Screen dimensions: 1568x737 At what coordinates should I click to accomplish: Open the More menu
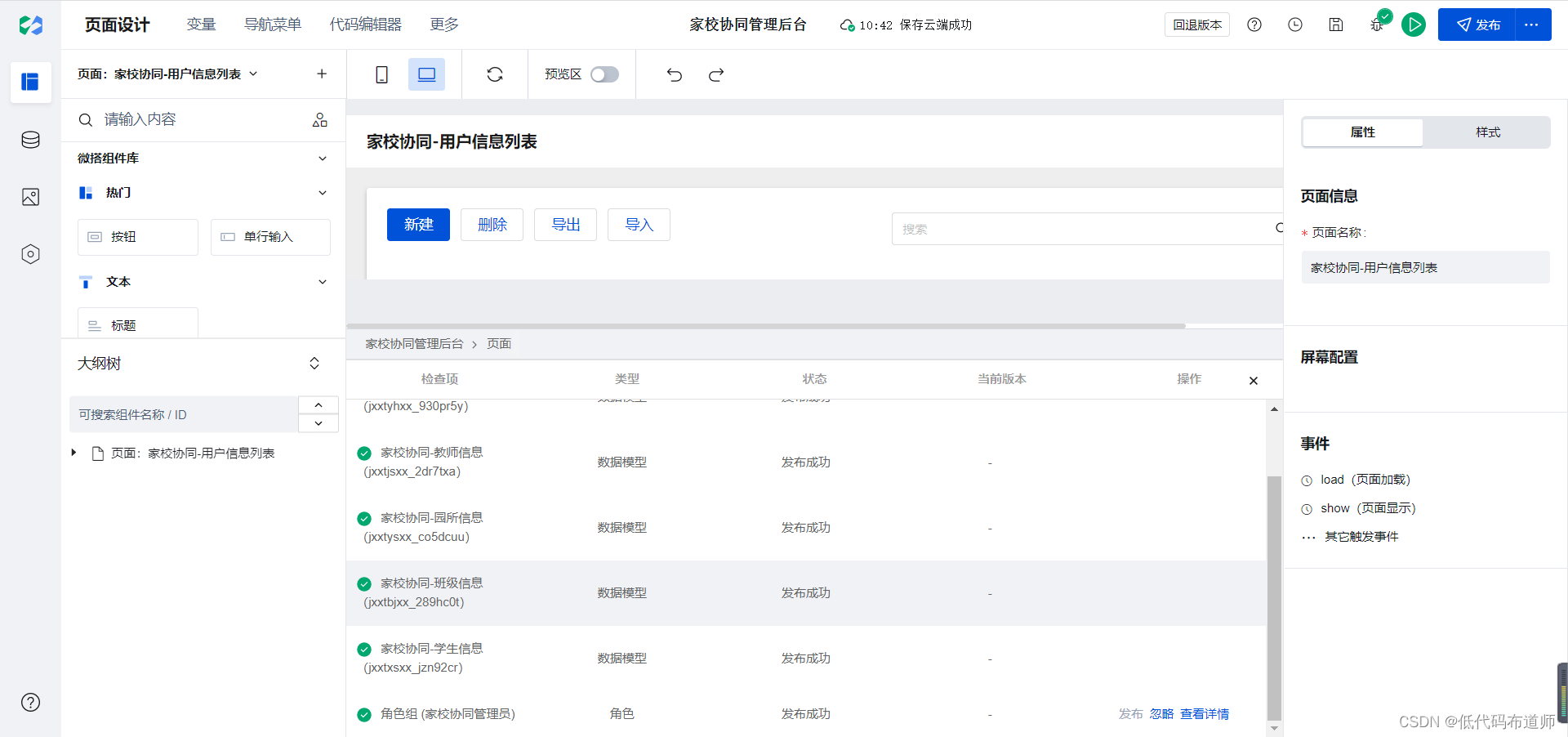pyautogui.click(x=444, y=25)
